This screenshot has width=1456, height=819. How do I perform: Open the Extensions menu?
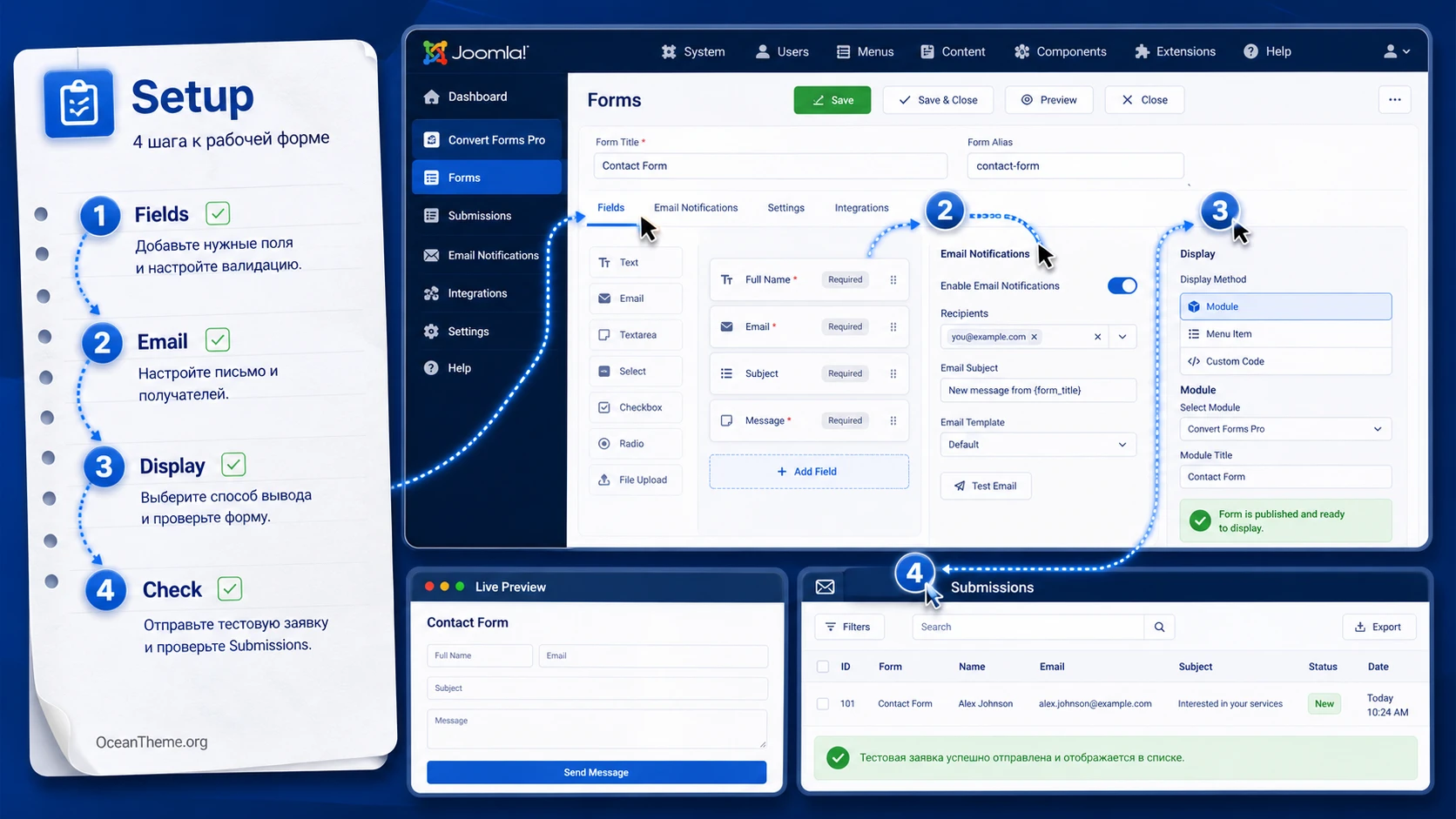pyautogui.click(x=1175, y=51)
